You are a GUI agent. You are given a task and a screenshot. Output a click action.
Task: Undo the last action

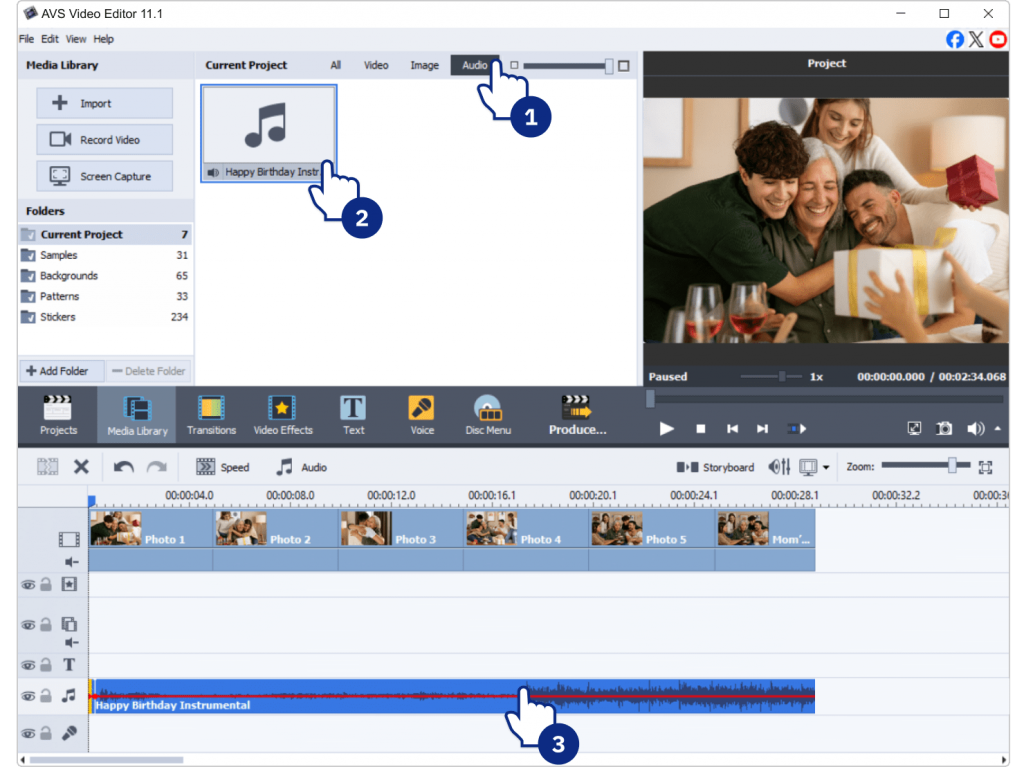point(123,466)
